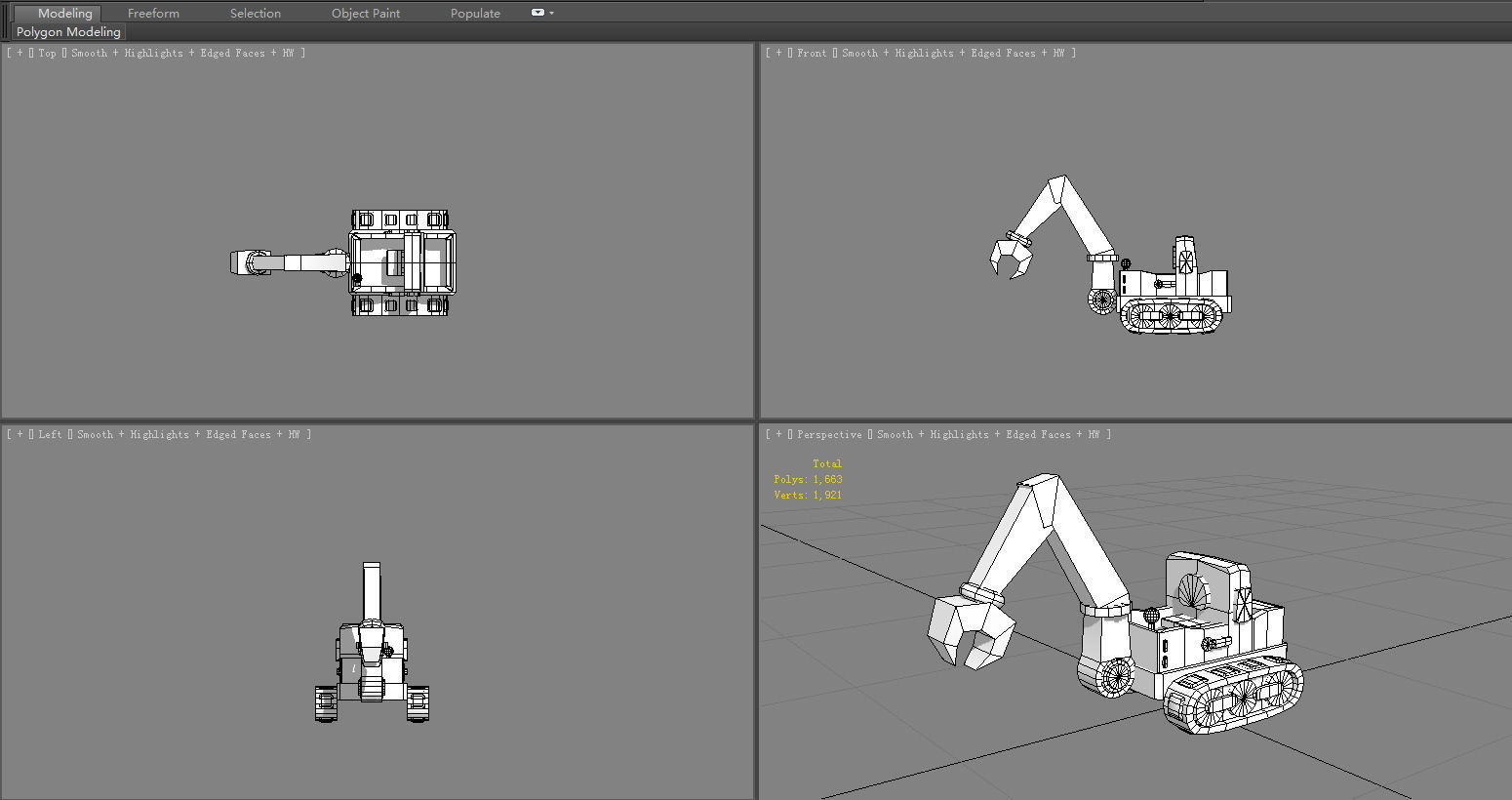Image resolution: width=1512 pixels, height=800 pixels.
Task: Open the Top viewport shading label menu
Action: 182,54
